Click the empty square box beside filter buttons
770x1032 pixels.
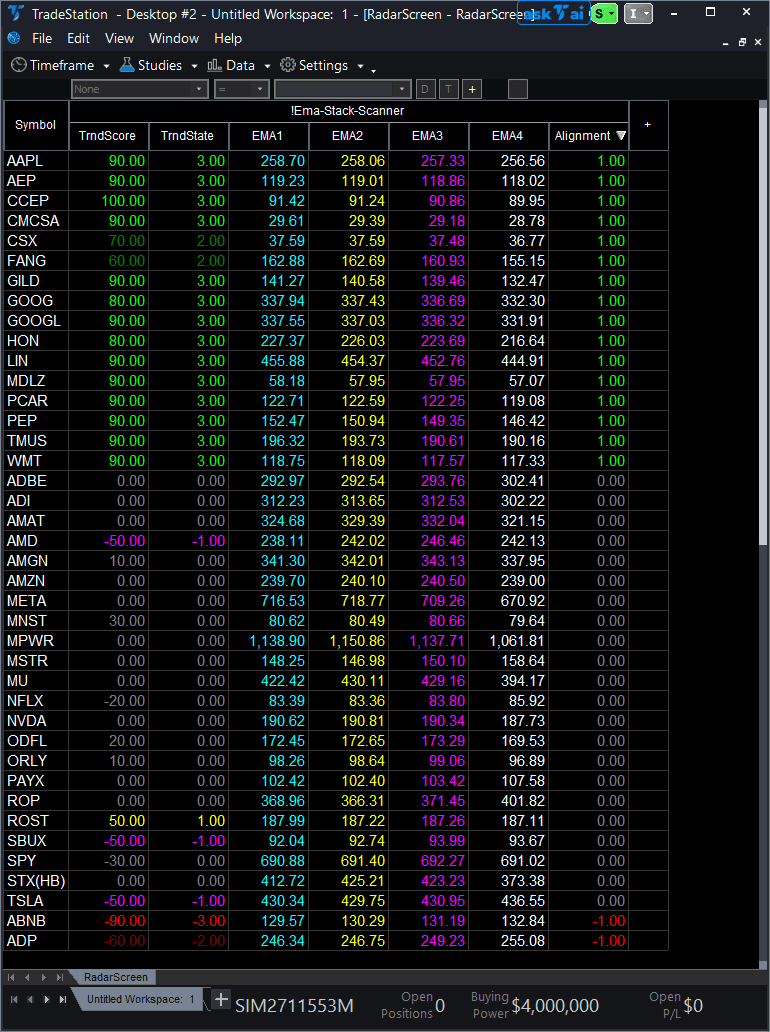pos(518,89)
